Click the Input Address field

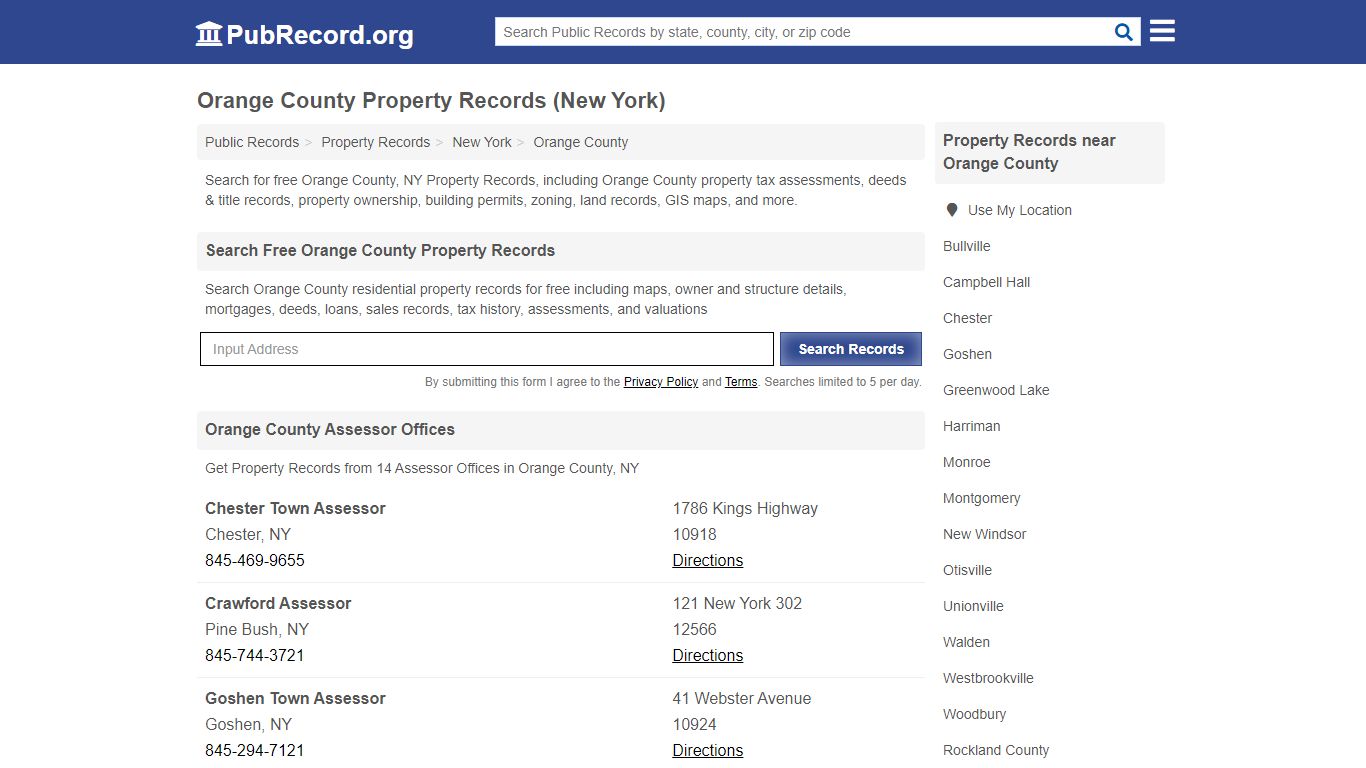(487, 349)
